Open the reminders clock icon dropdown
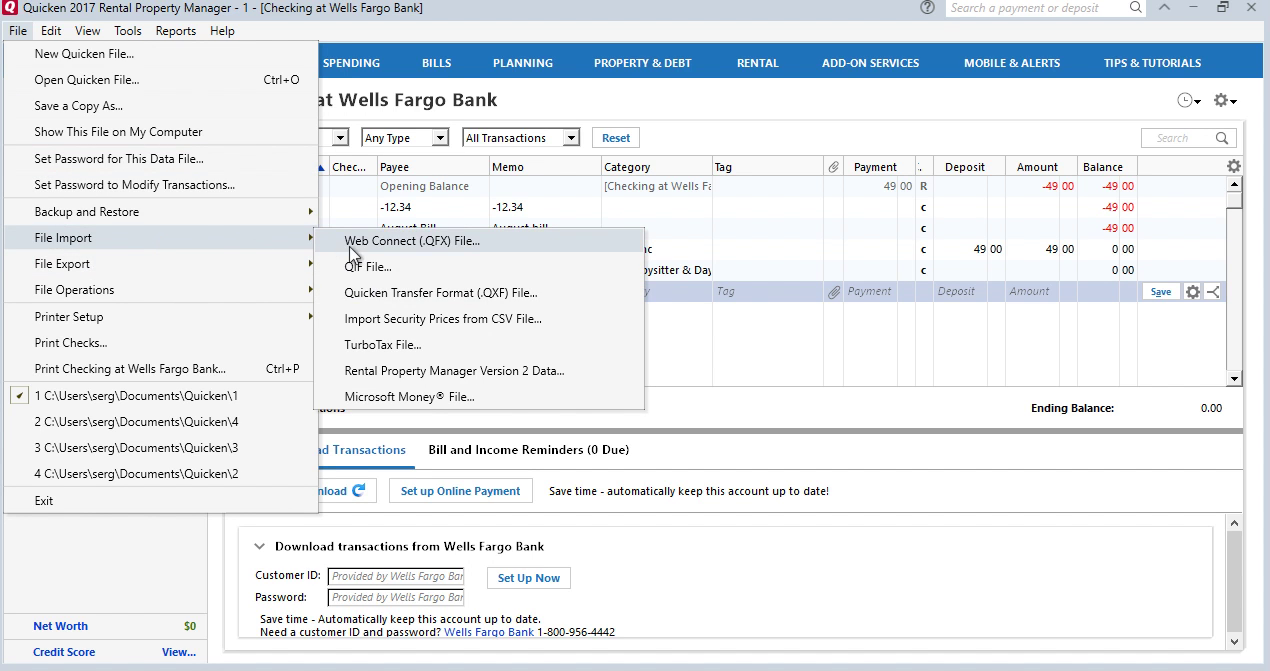 (x=1188, y=101)
